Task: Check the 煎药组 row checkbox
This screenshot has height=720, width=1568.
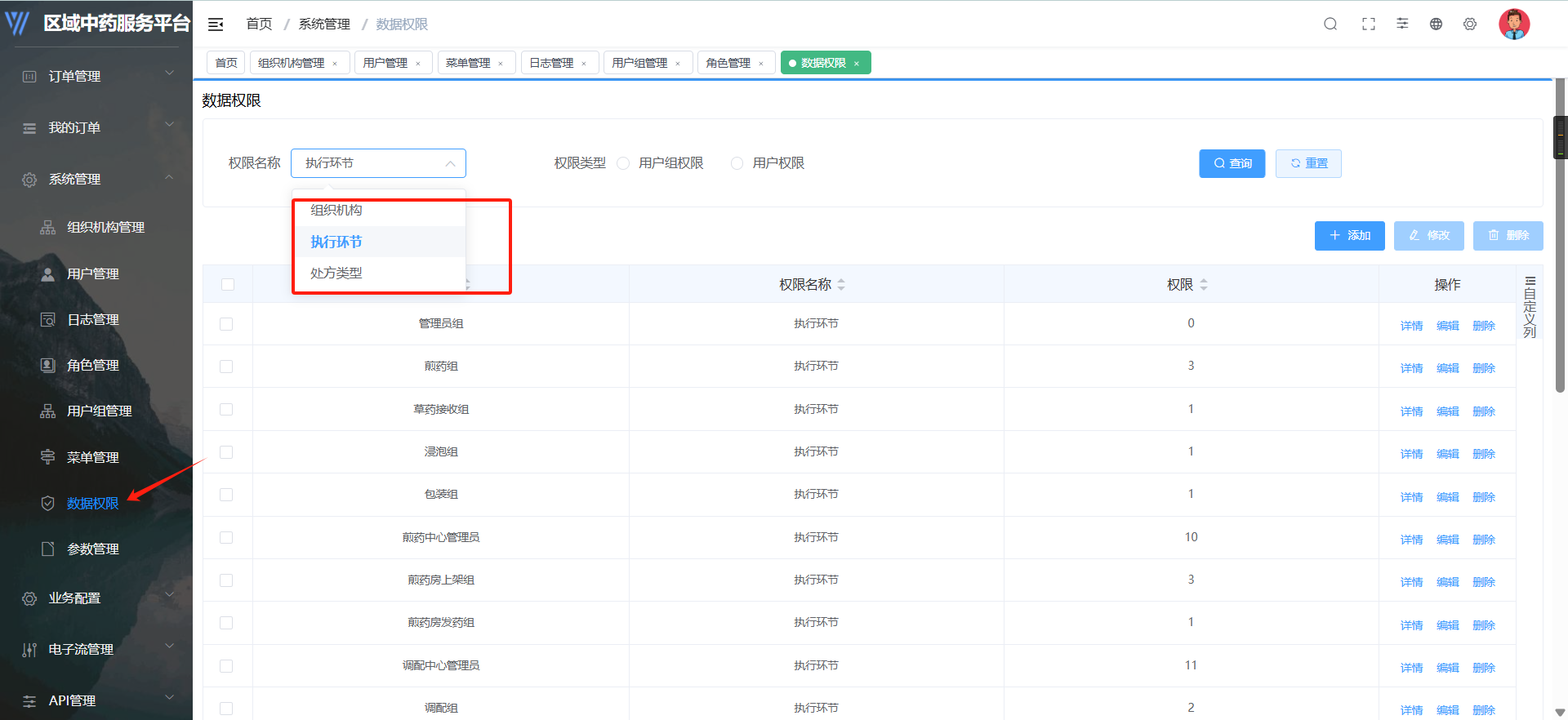Action: 226,367
